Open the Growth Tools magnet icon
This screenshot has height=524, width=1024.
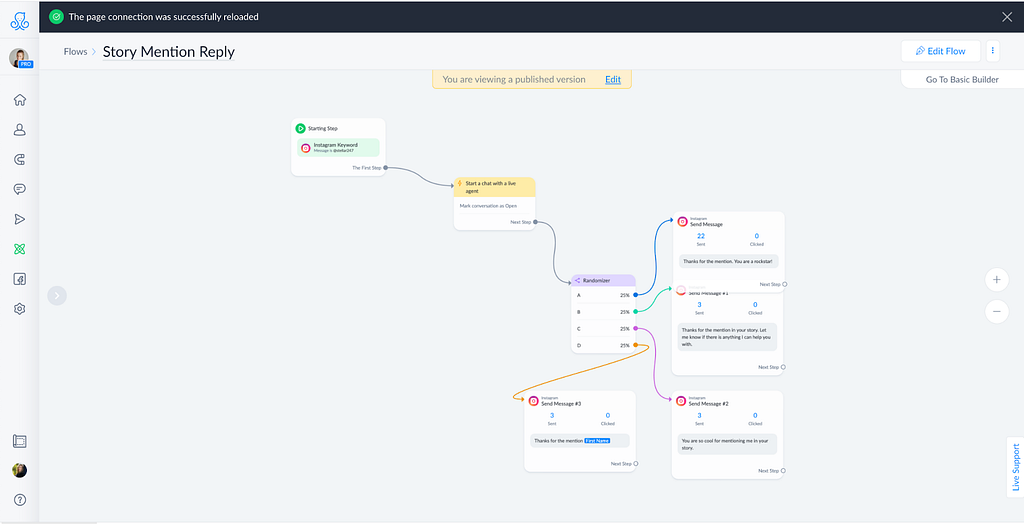pos(20,159)
